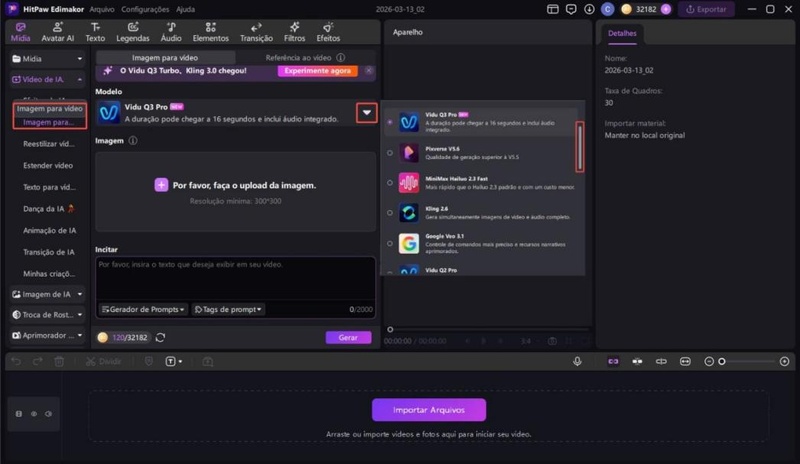800x464 pixels.
Task: Close the Vidu Q3 Turbo promo banner
Action: point(368,70)
